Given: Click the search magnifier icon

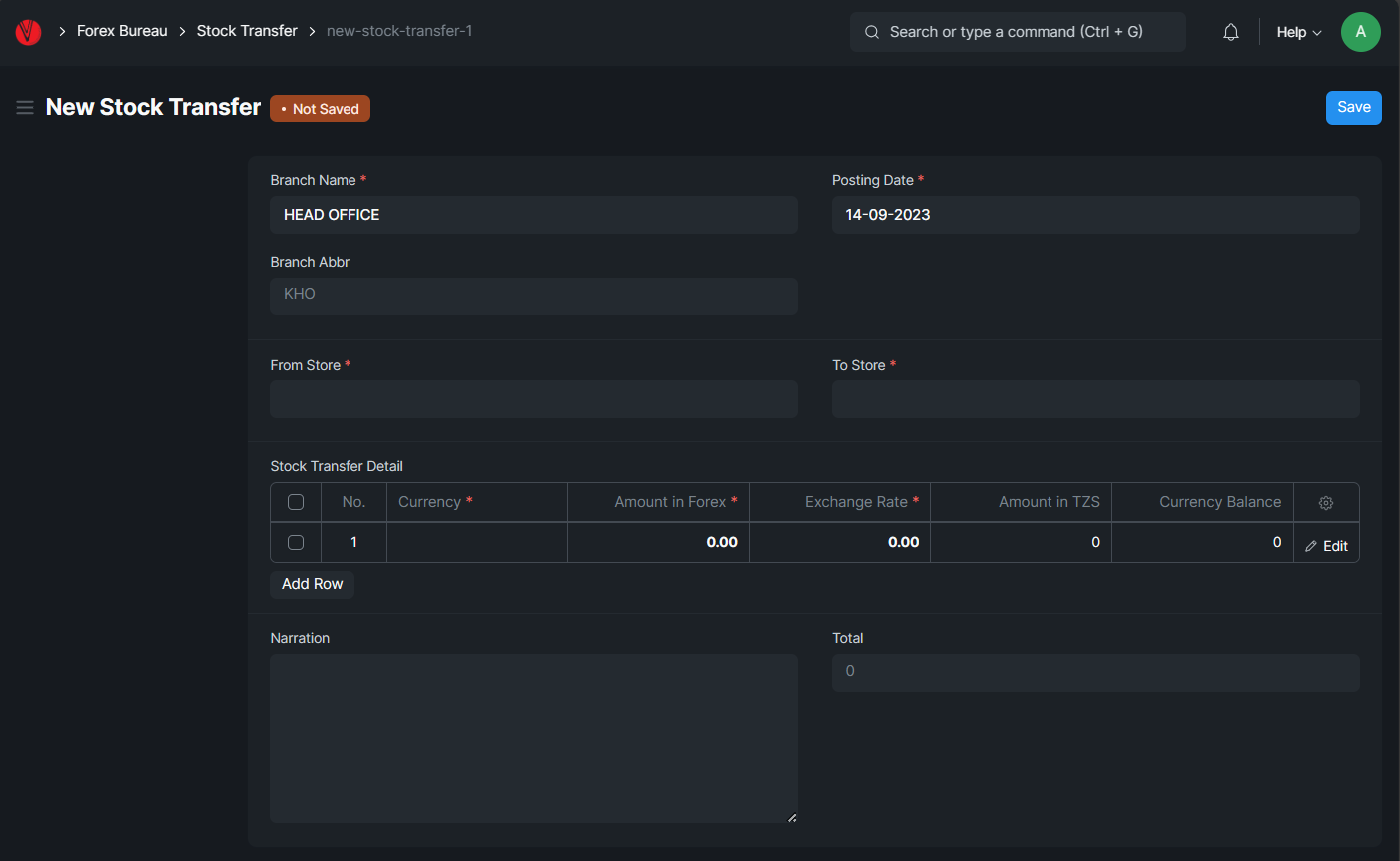Looking at the screenshot, I should point(872,32).
